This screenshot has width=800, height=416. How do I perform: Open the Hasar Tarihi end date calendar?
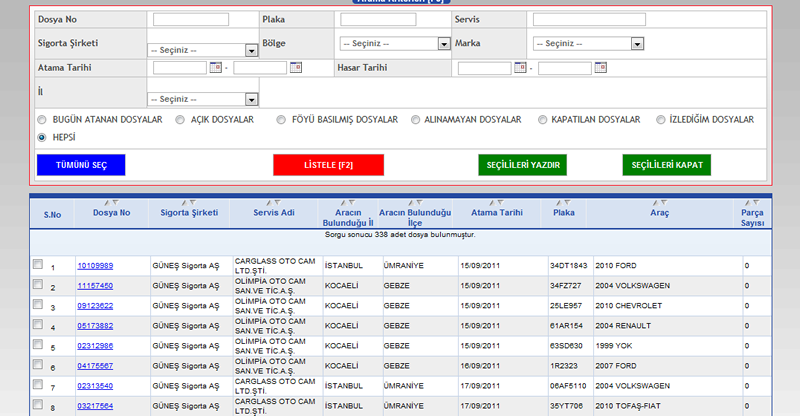pyautogui.click(x=600, y=68)
